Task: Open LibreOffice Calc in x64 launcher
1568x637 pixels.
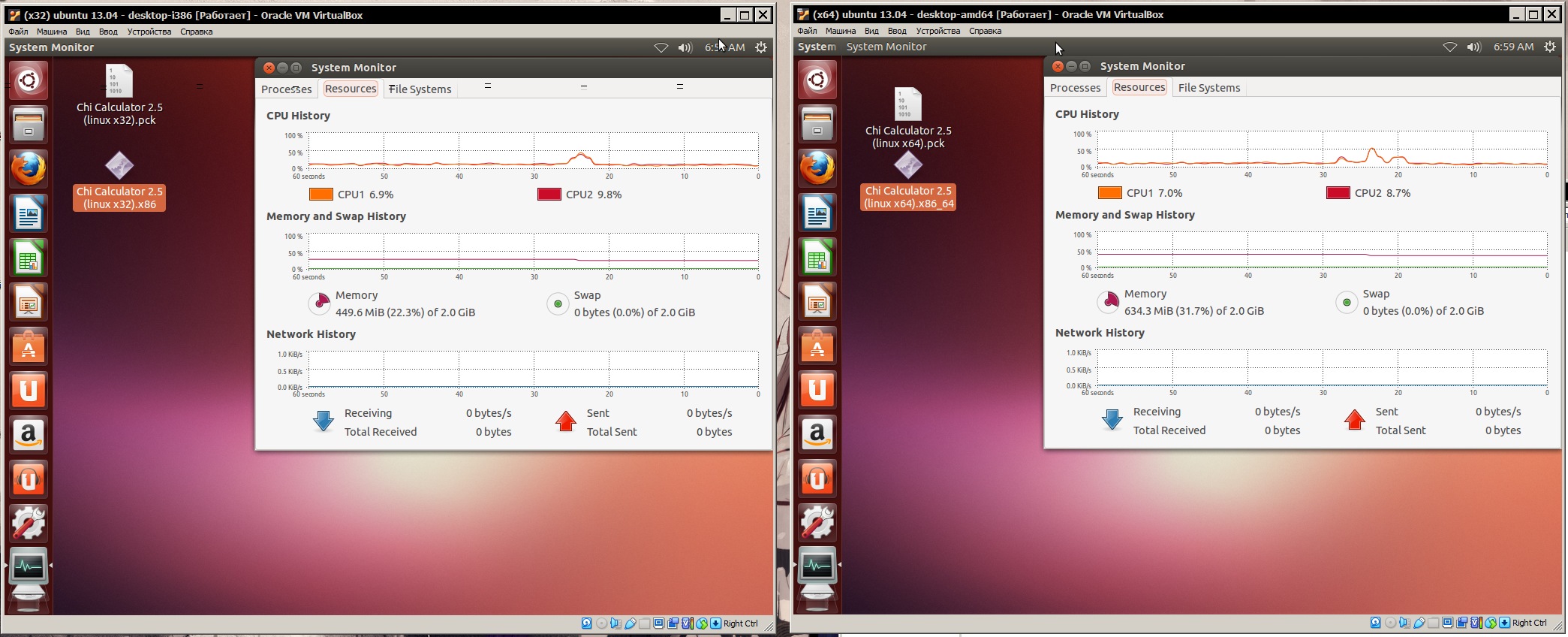Action: (x=817, y=258)
